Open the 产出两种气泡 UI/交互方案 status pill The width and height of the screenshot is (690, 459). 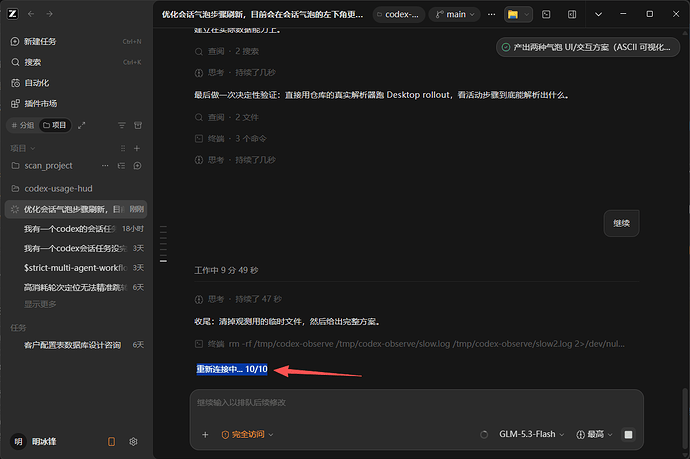(588, 47)
